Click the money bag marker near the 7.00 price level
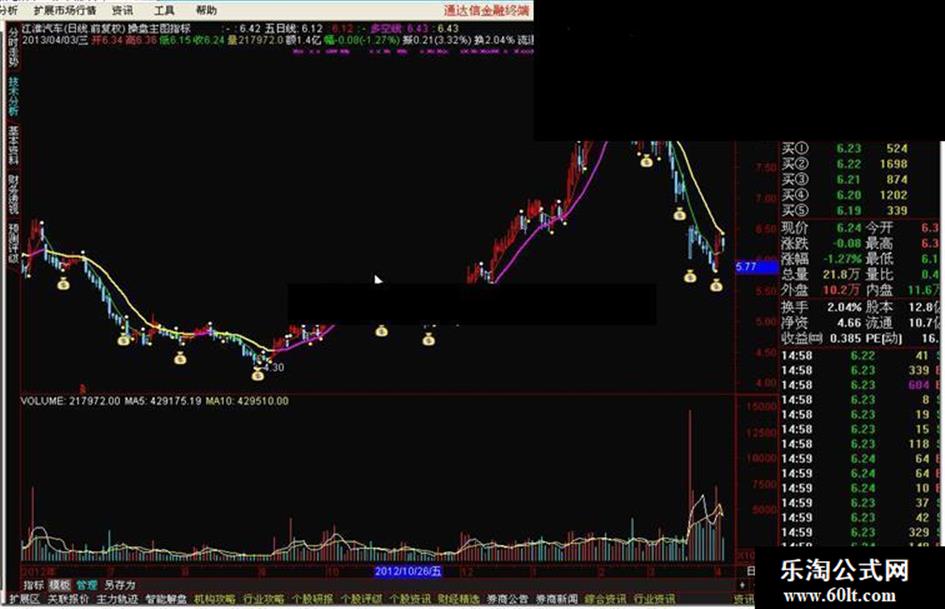The image size is (945, 609). (679, 214)
